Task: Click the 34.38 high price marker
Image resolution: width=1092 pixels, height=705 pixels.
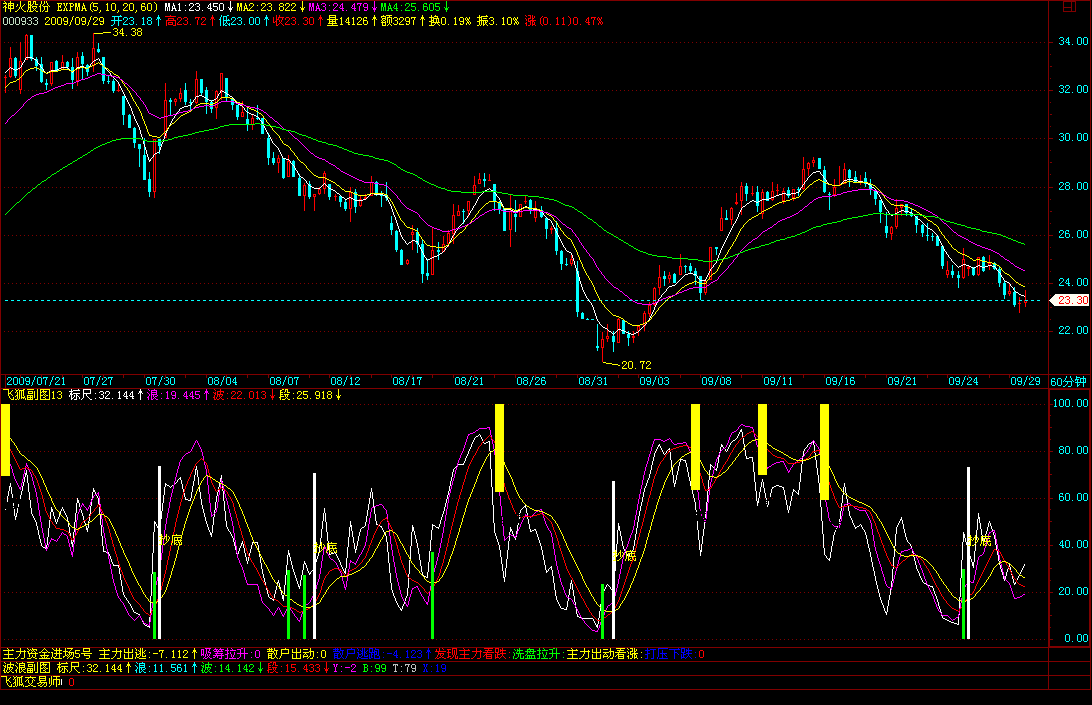Action: pyautogui.click(x=127, y=33)
